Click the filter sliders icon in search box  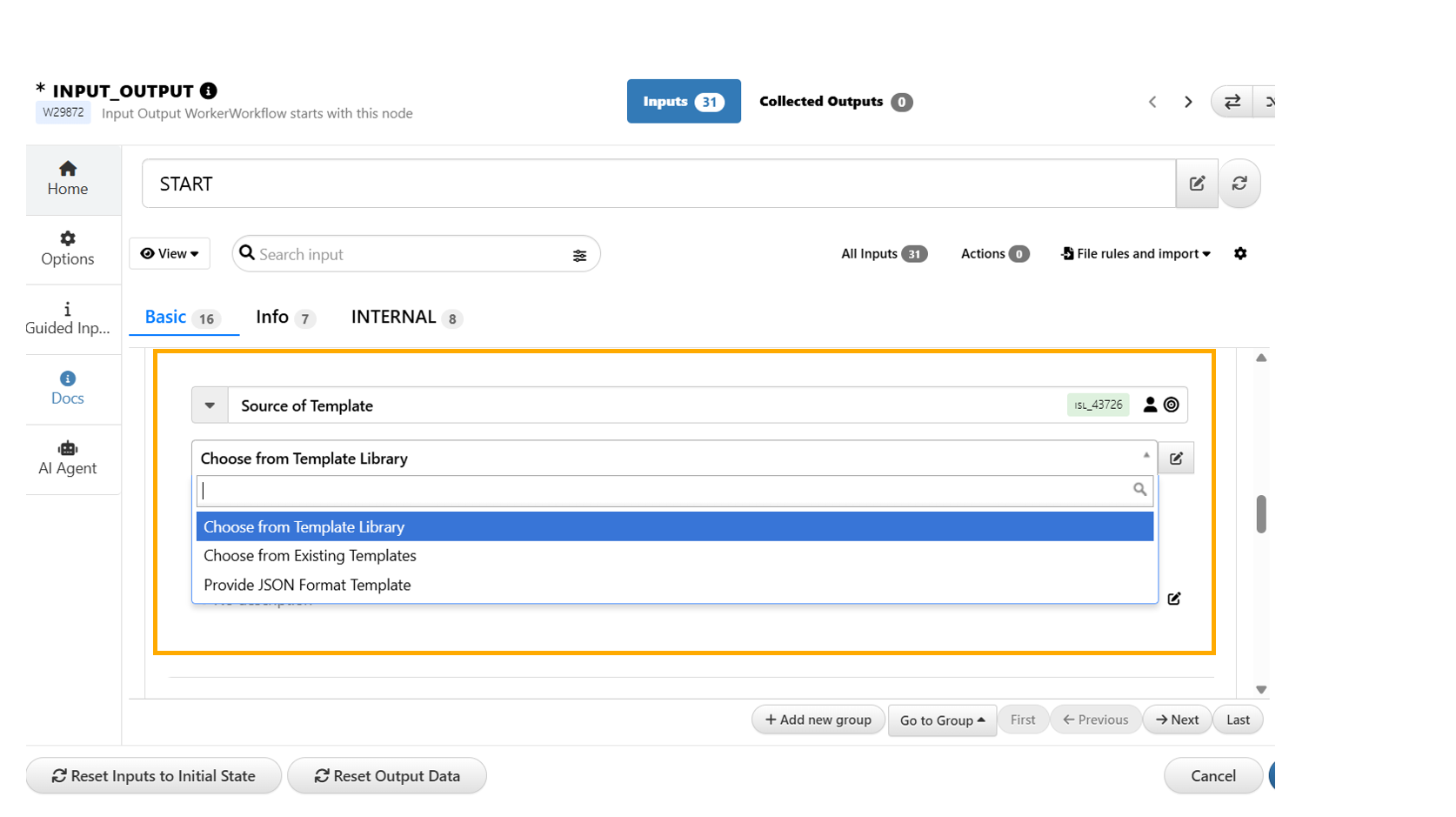click(579, 255)
